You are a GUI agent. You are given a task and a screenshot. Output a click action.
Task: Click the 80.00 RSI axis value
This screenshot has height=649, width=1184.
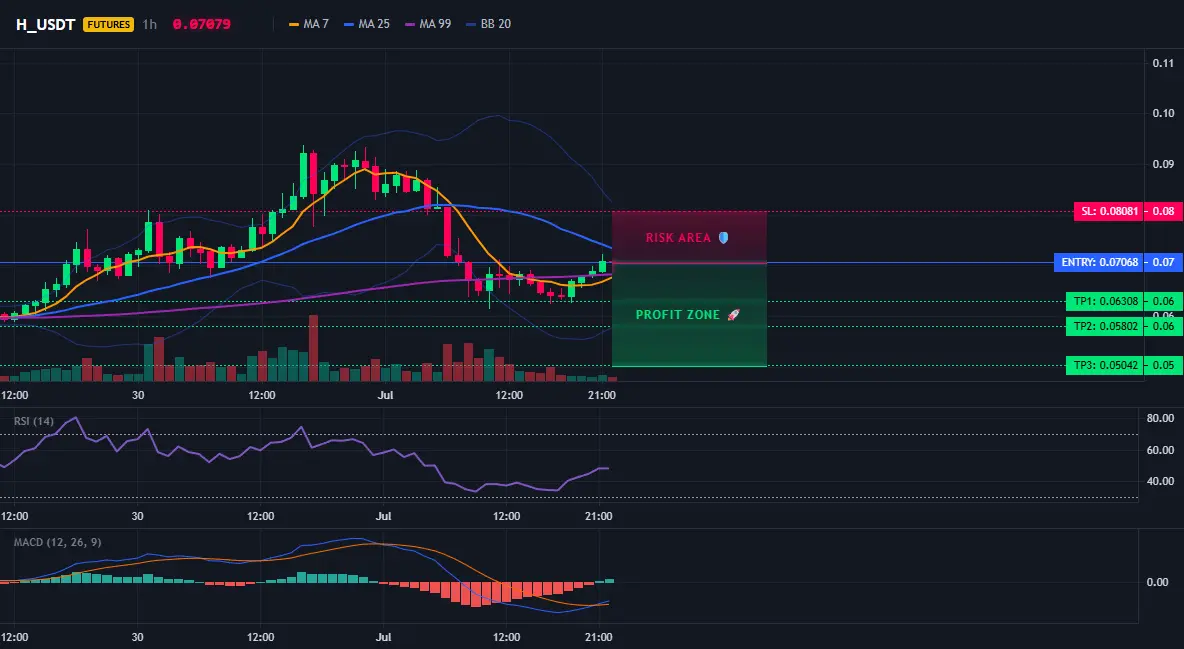point(1160,419)
